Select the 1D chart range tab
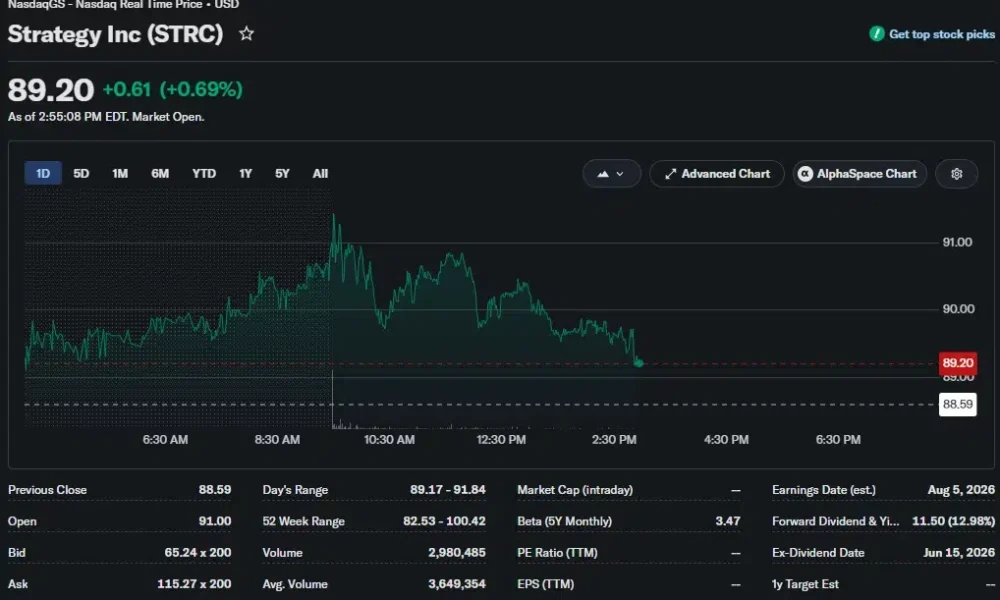1000x600 pixels. tap(43, 173)
